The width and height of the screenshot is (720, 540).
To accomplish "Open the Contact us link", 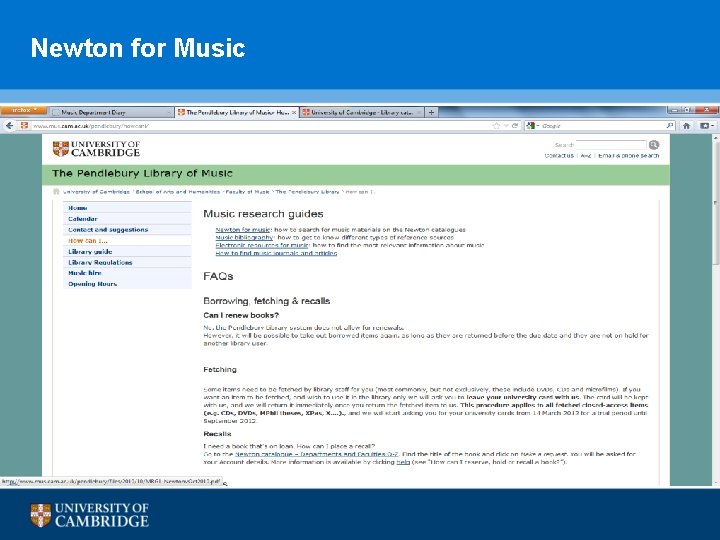I will (559, 156).
